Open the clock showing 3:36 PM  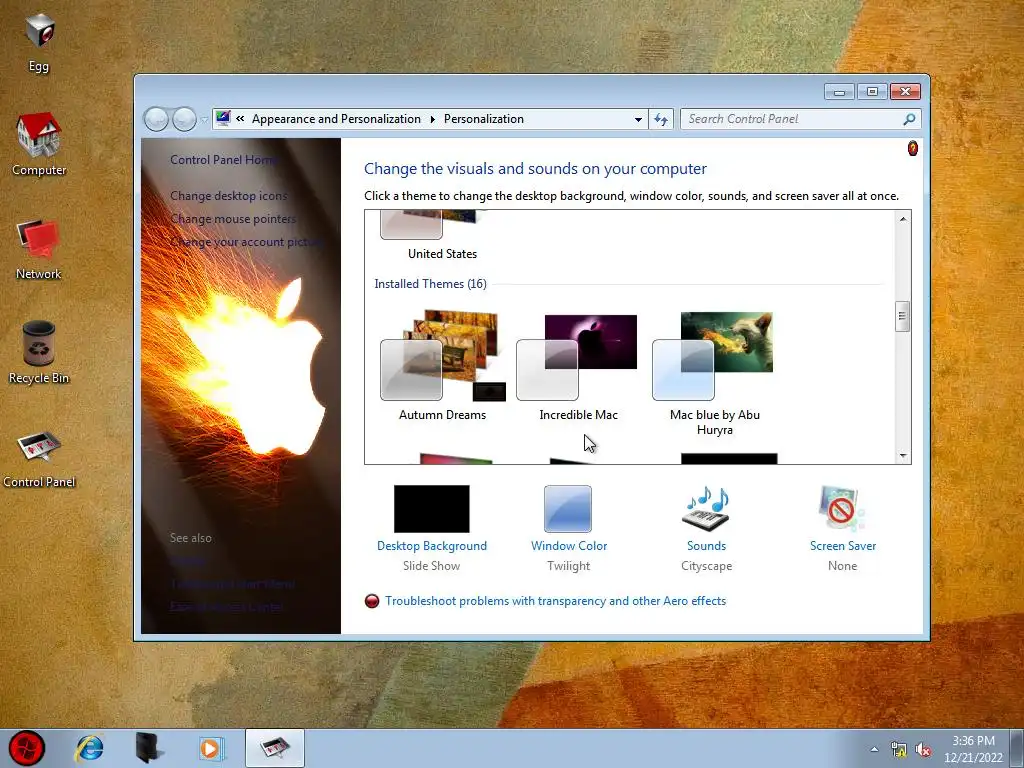point(973,749)
